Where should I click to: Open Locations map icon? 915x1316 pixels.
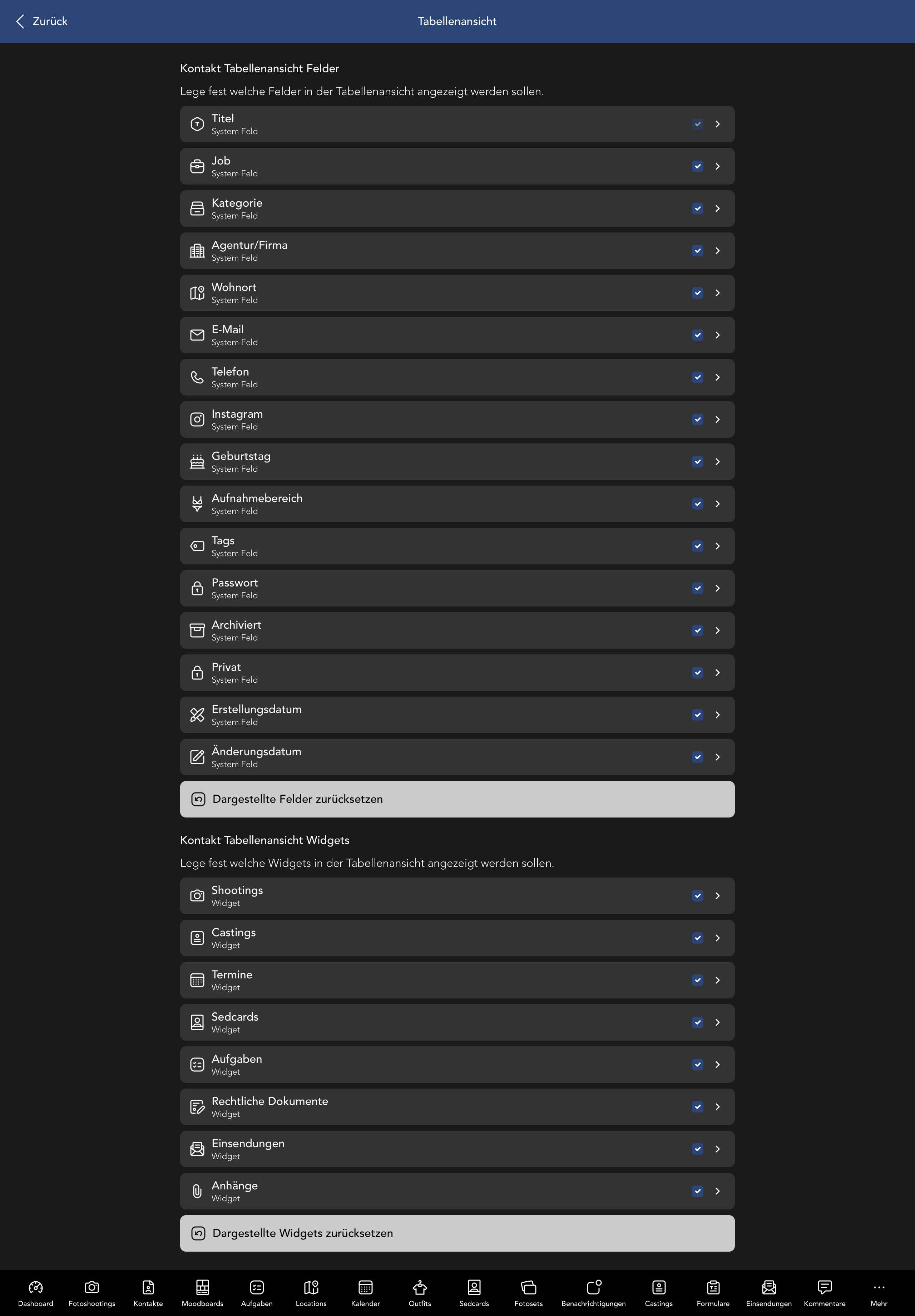pyautogui.click(x=311, y=1287)
